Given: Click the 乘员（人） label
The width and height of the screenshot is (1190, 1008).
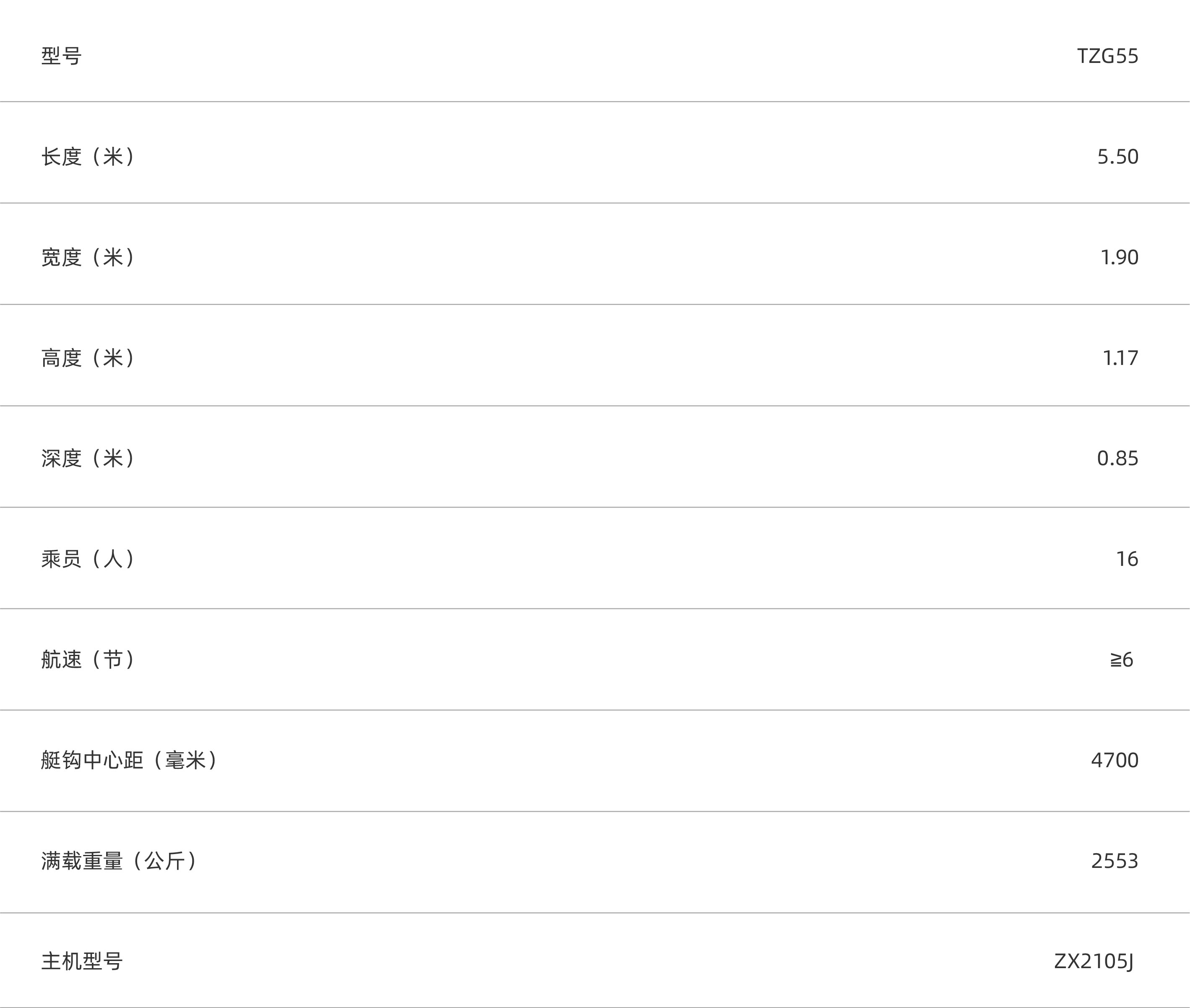Looking at the screenshot, I should (88, 559).
